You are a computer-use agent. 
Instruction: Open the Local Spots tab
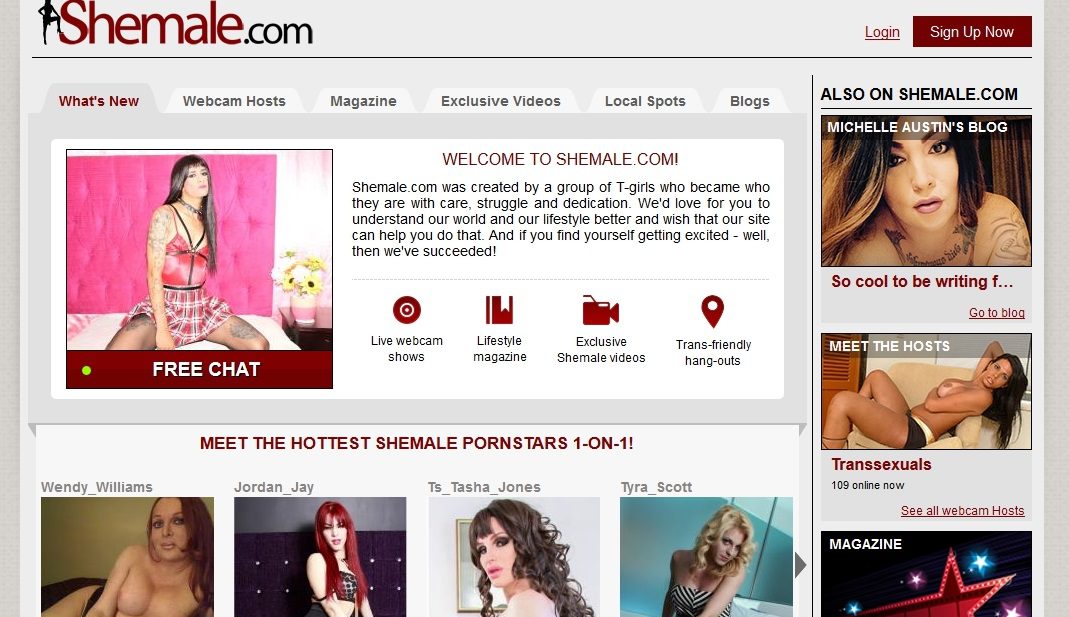point(645,101)
